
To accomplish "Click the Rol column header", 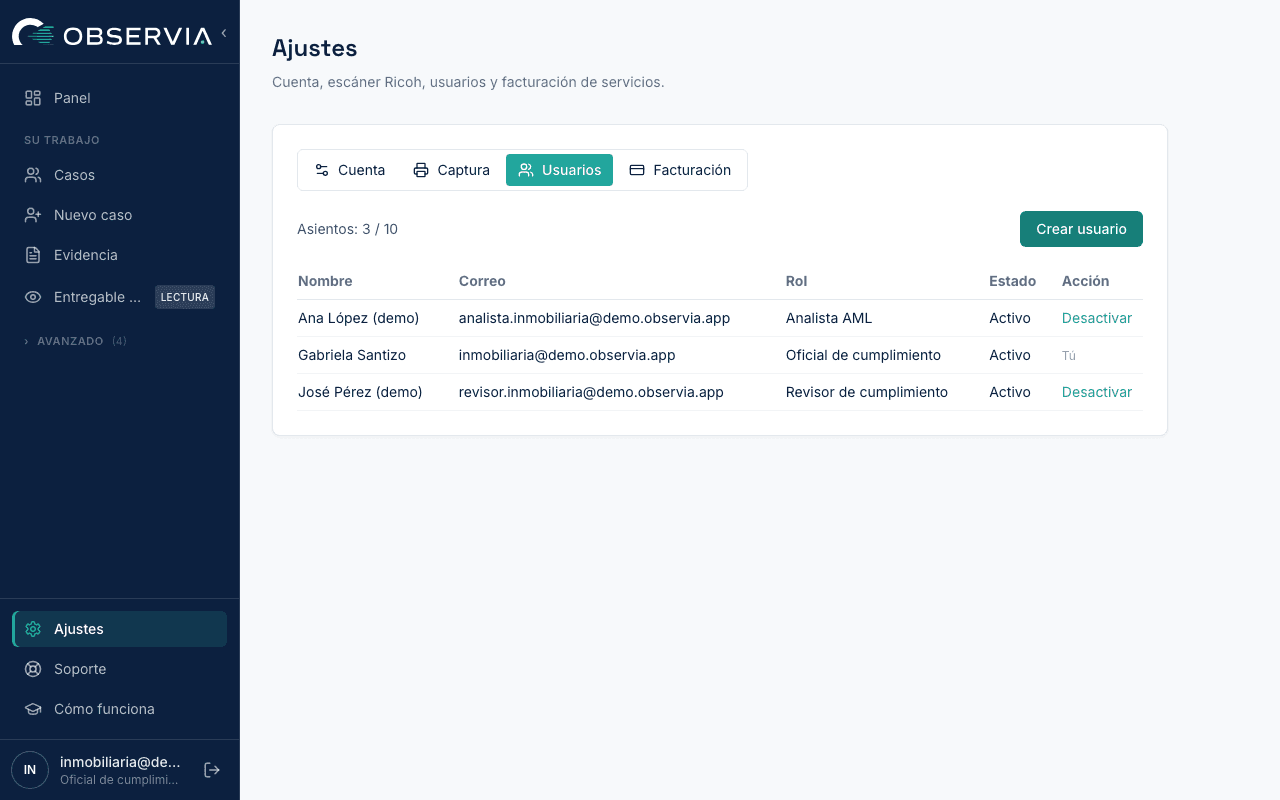I will (x=796, y=281).
